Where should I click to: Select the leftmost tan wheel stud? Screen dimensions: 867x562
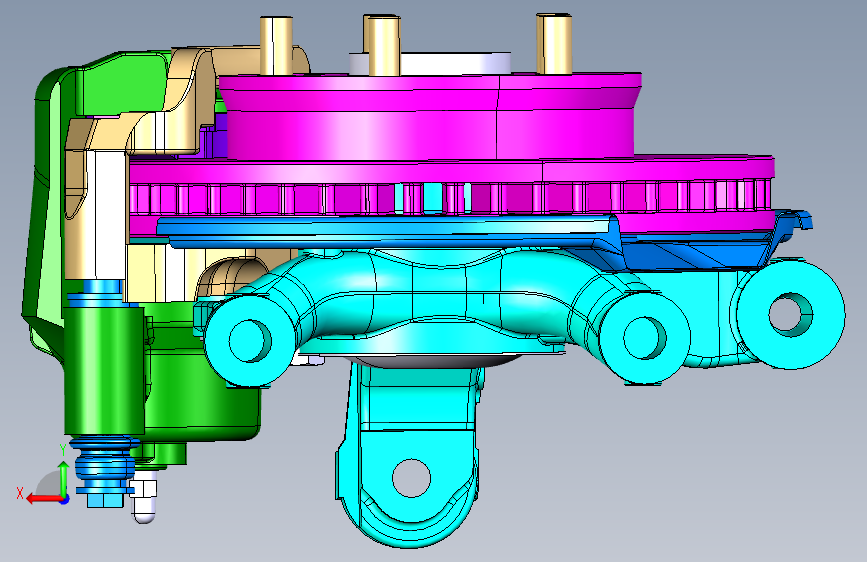pyautogui.click(x=276, y=45)
